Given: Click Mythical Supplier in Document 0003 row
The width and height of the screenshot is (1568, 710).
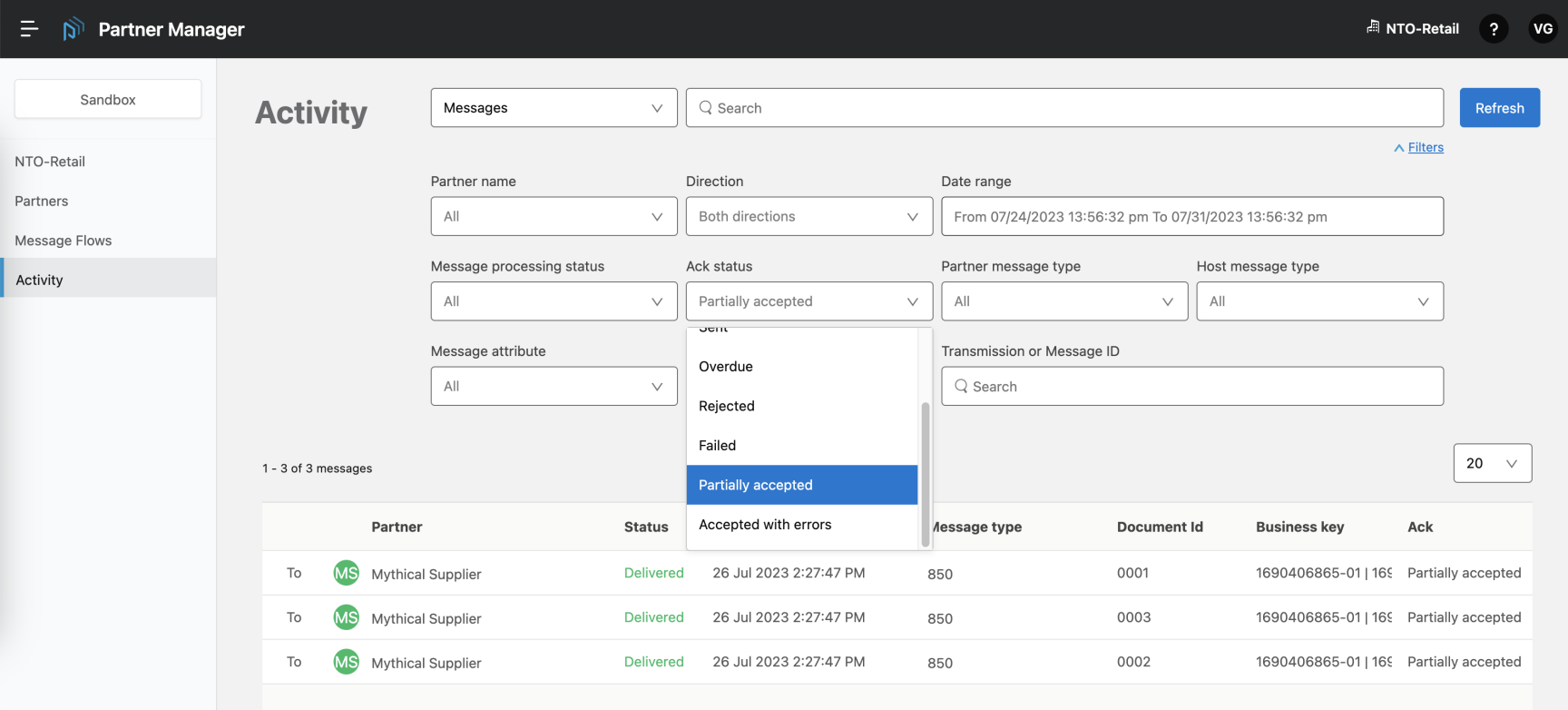Looking at the screenshot, I should click(426, 618).
